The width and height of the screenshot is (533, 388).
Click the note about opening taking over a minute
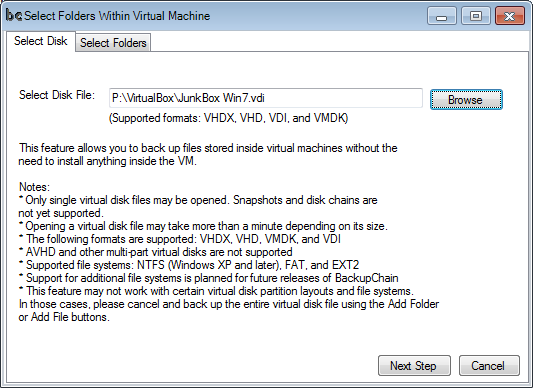point(203,226)
